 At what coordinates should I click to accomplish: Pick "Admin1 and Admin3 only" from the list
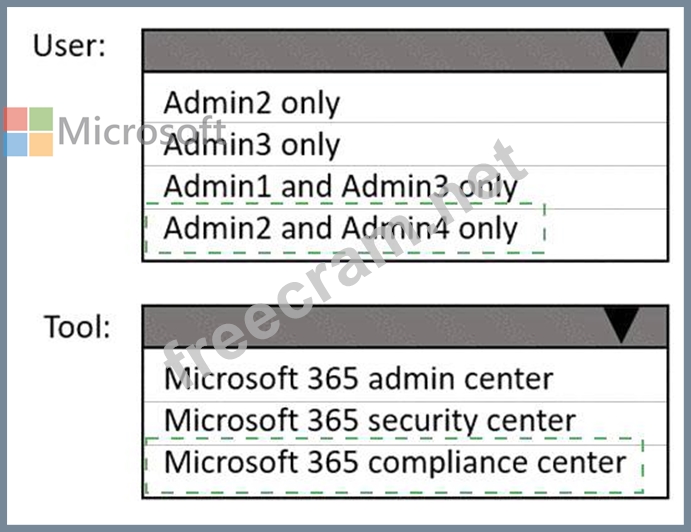340,187
